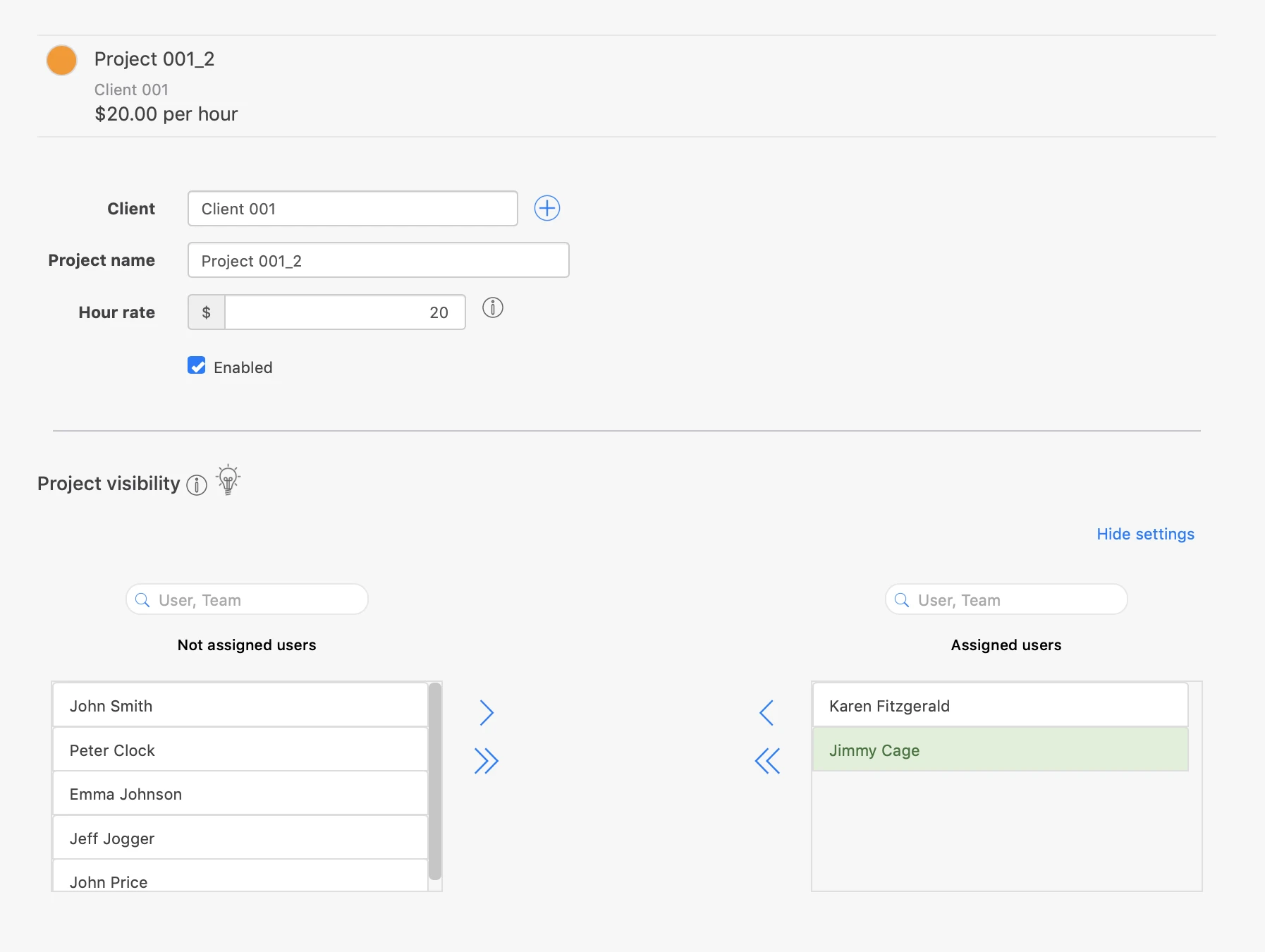1265x952 pixels.
Task: Click the orange project color circle
Action: point(62,60)
